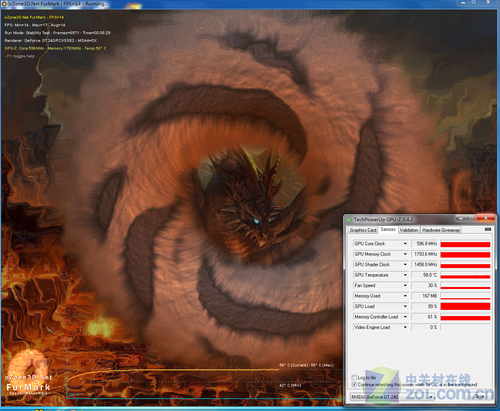Click the 1458.0 MHz shader clock value
Screen dimensions: 500x411
(425, 265)
